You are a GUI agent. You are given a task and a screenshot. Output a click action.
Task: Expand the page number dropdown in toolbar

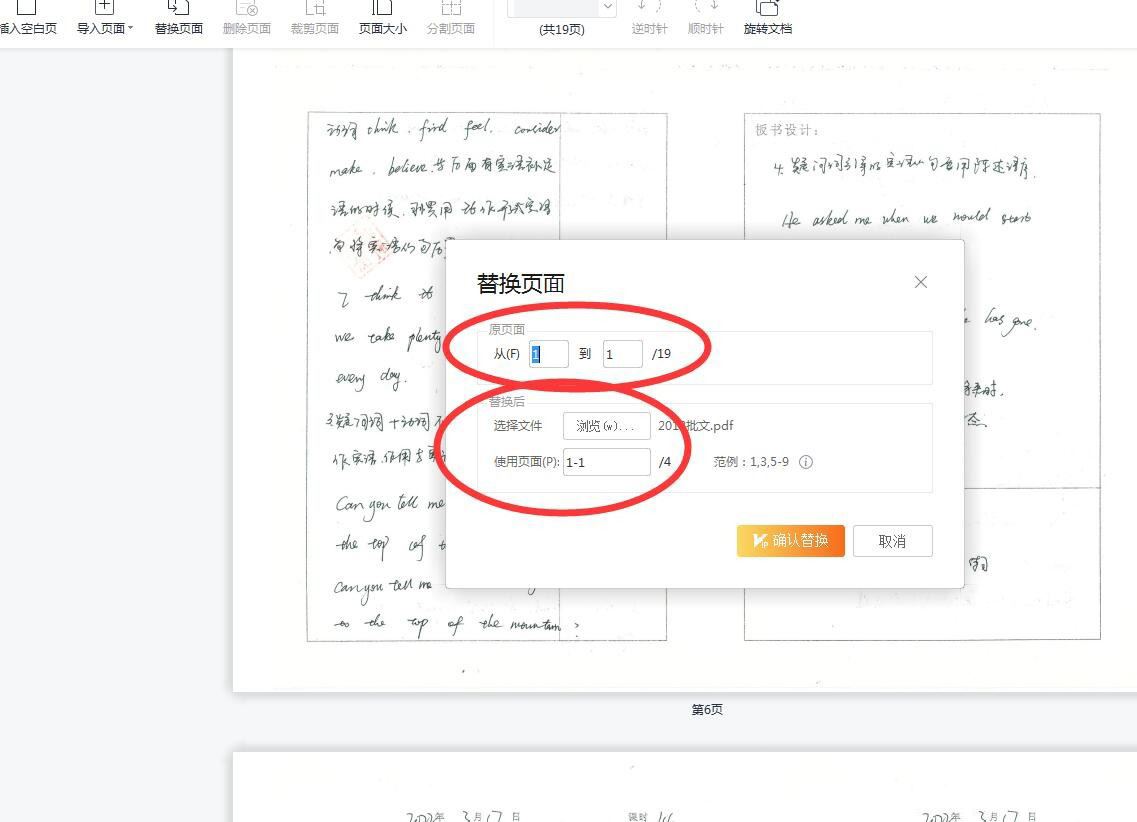pyautogui.click(x=608, y=7)
